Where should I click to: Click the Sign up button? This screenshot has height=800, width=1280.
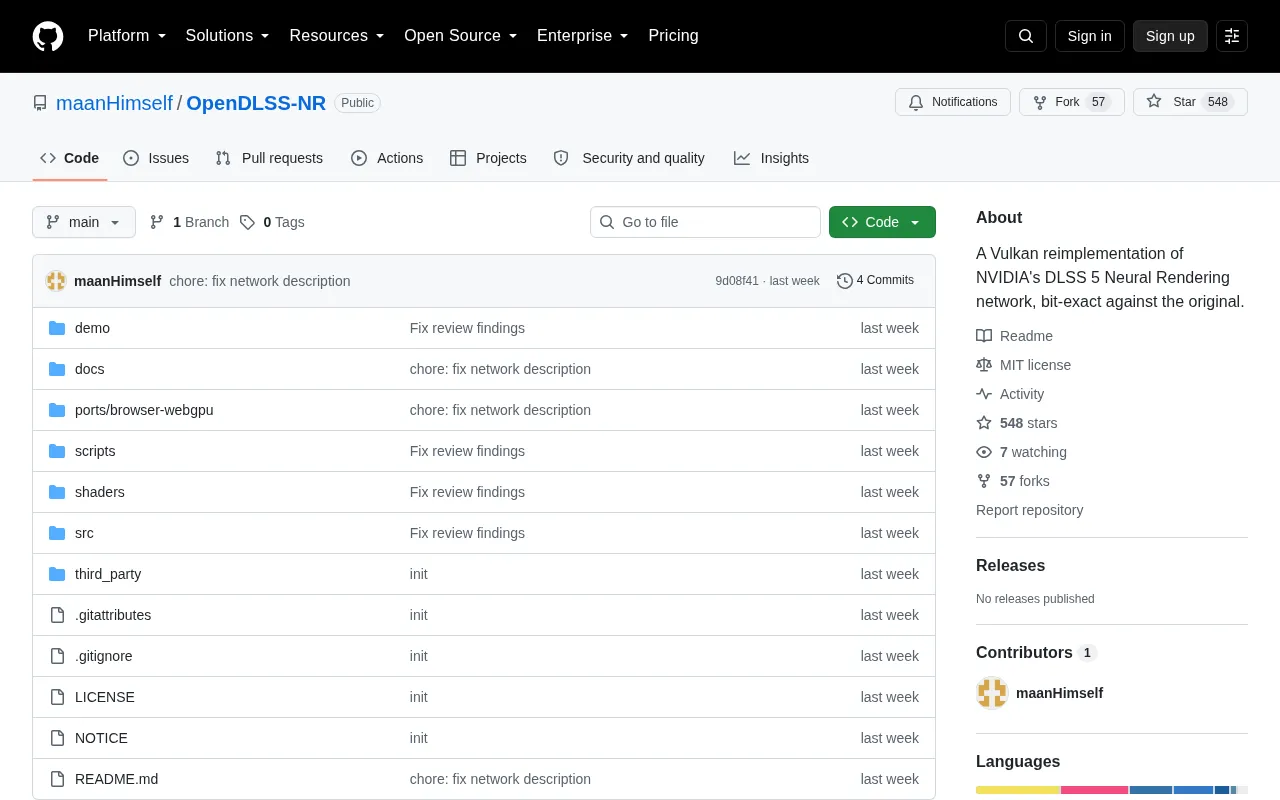(1170, 36)
